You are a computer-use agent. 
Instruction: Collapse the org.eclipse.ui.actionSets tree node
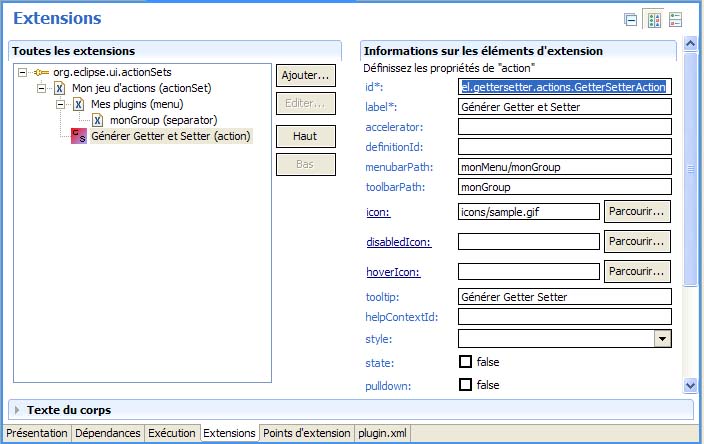click(x=23, y=73)
